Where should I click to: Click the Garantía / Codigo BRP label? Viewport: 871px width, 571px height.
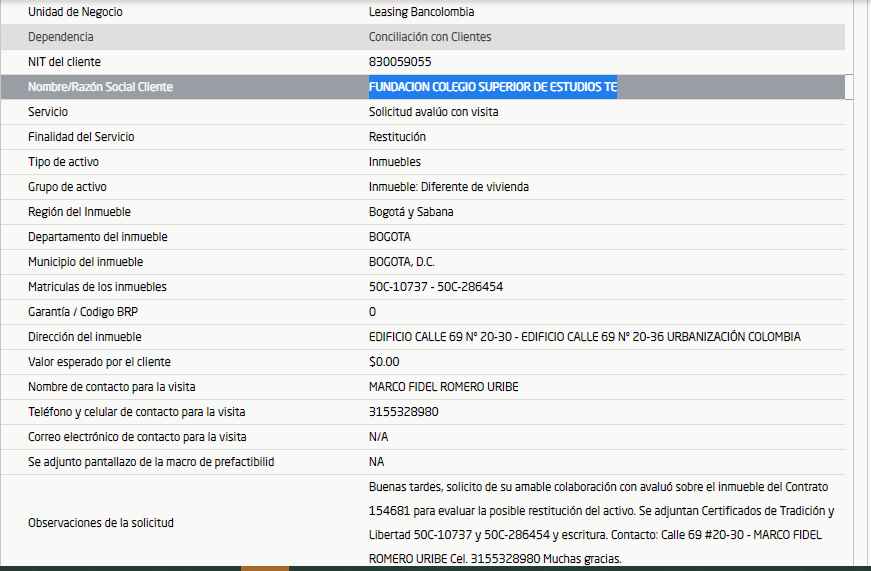tap(83, 312)
